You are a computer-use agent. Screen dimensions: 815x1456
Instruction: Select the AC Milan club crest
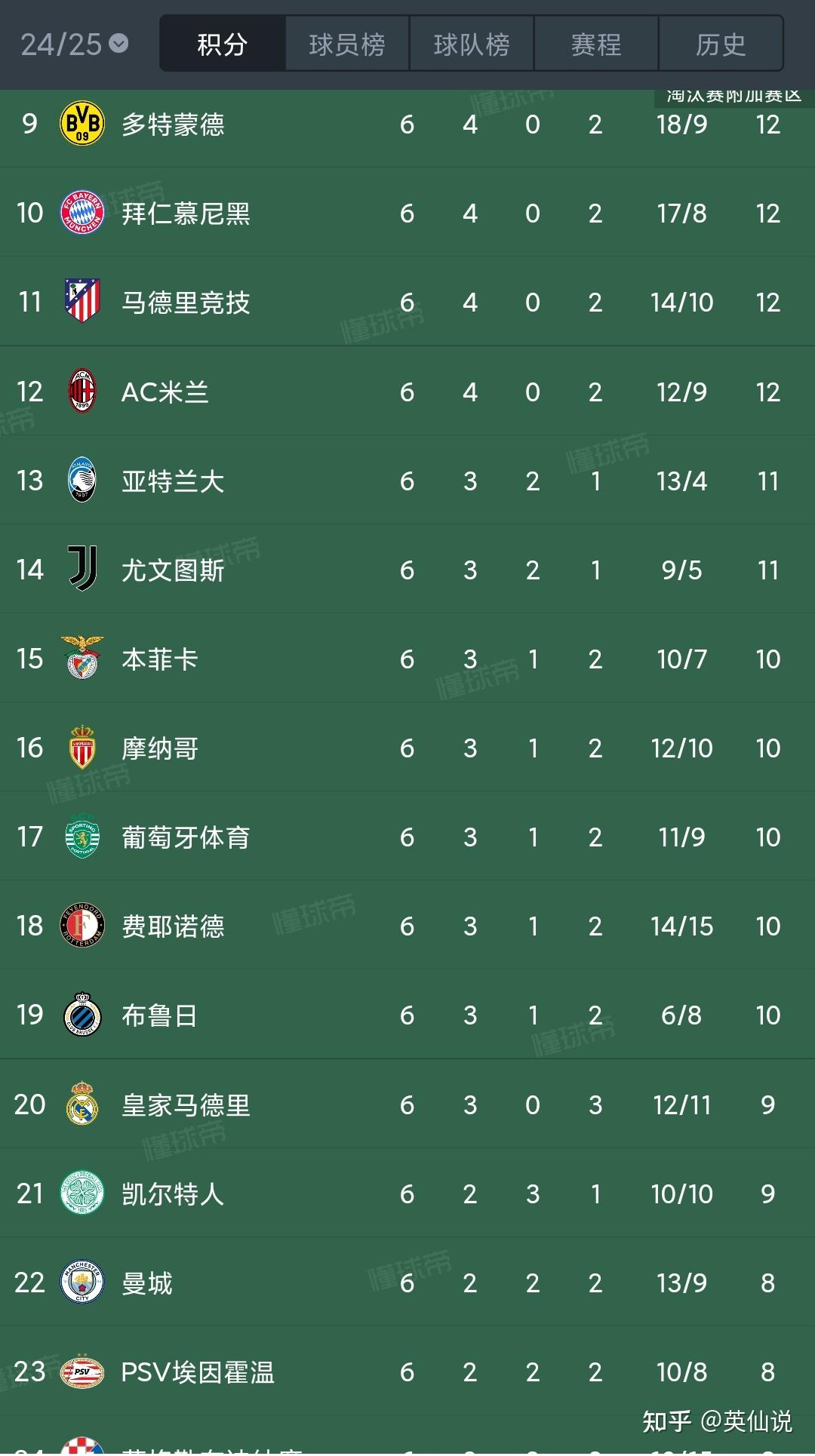83,391
